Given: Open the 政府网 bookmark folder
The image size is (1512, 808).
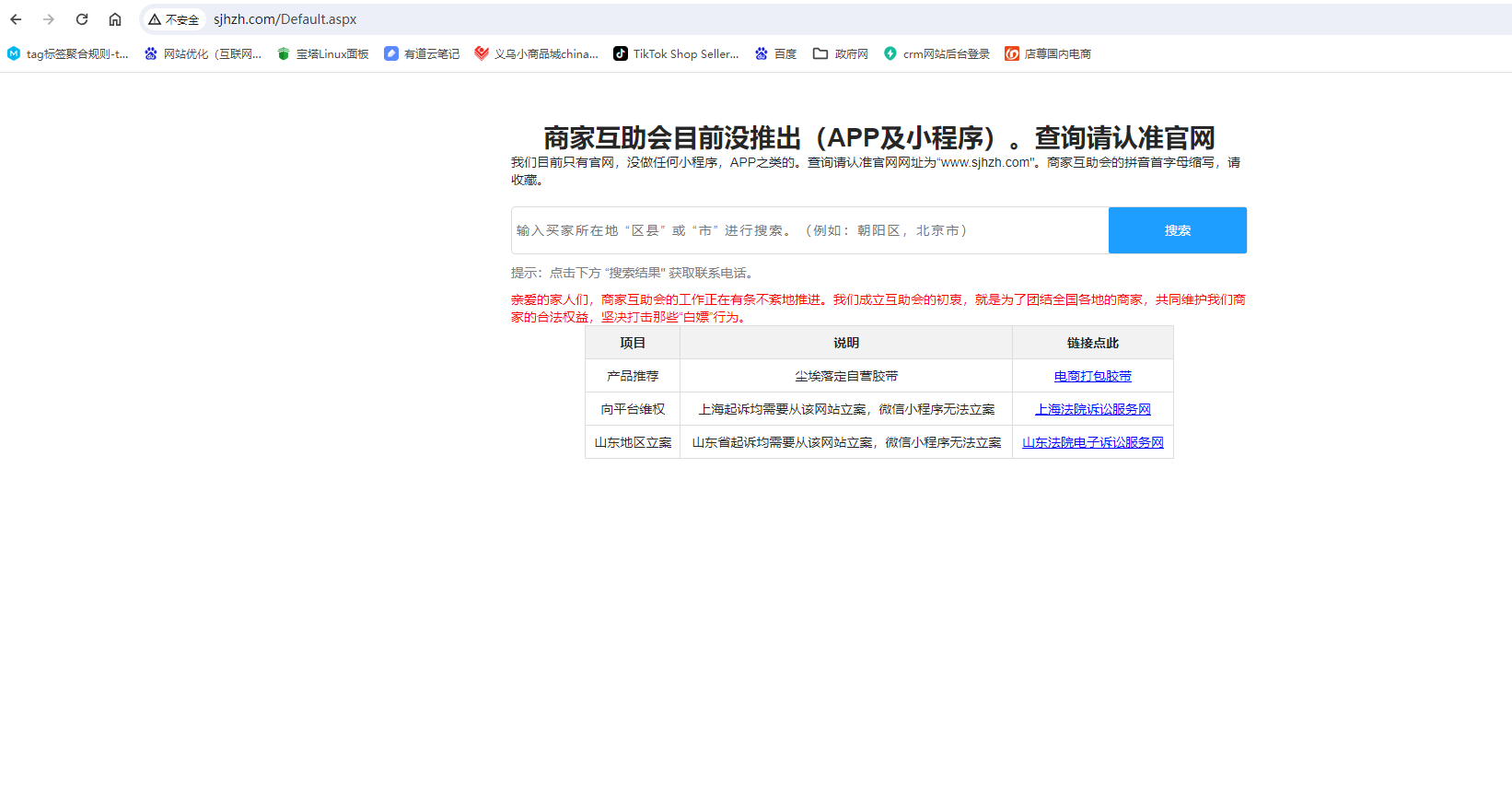Looking at the screenshot, I should 841,53.
